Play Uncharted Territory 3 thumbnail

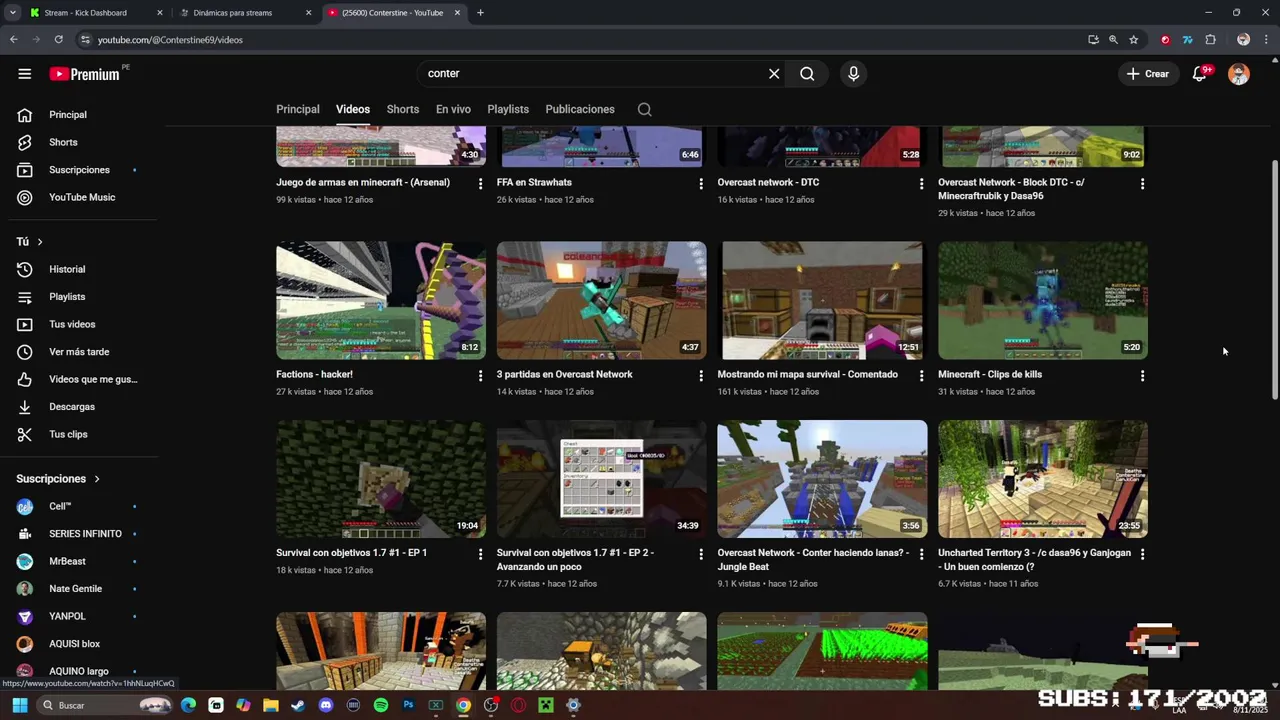[1043, 479]
